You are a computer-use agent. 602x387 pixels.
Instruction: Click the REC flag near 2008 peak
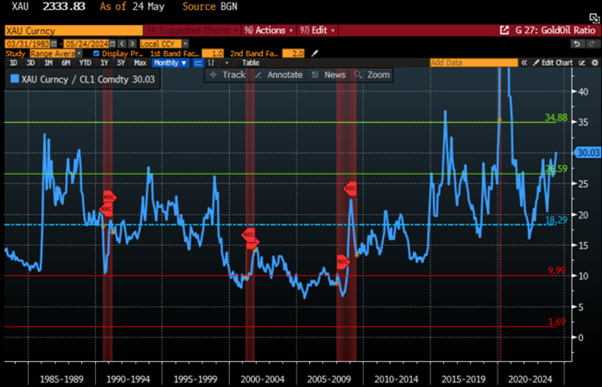click(350, 189)
